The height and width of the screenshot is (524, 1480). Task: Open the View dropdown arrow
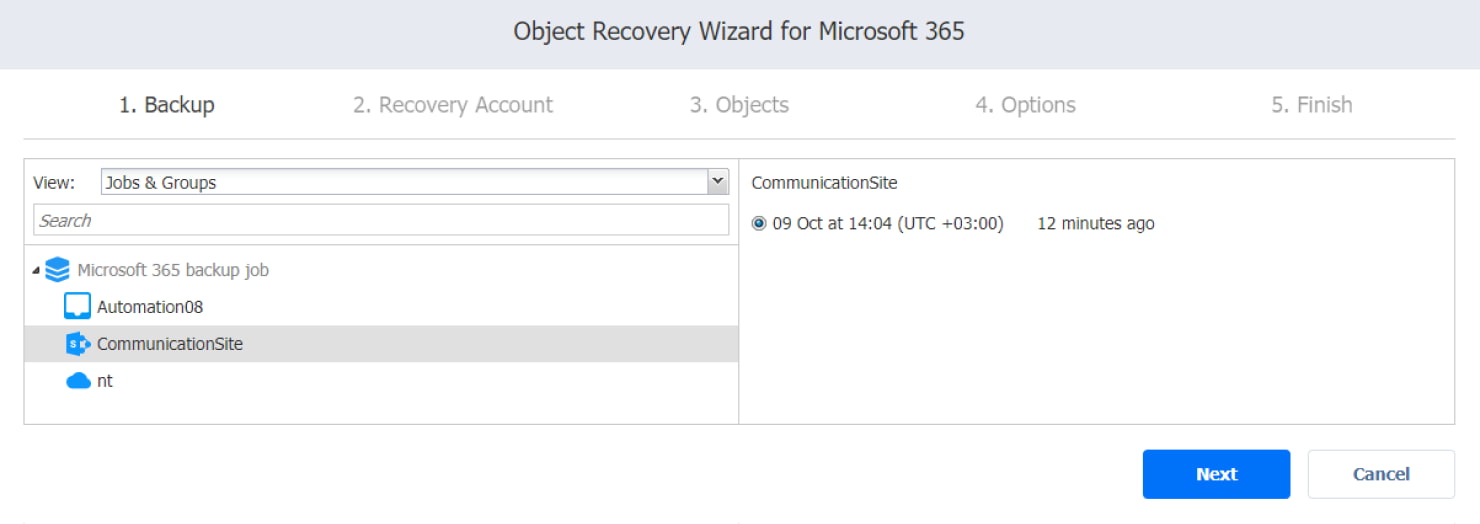click(717, 182)
